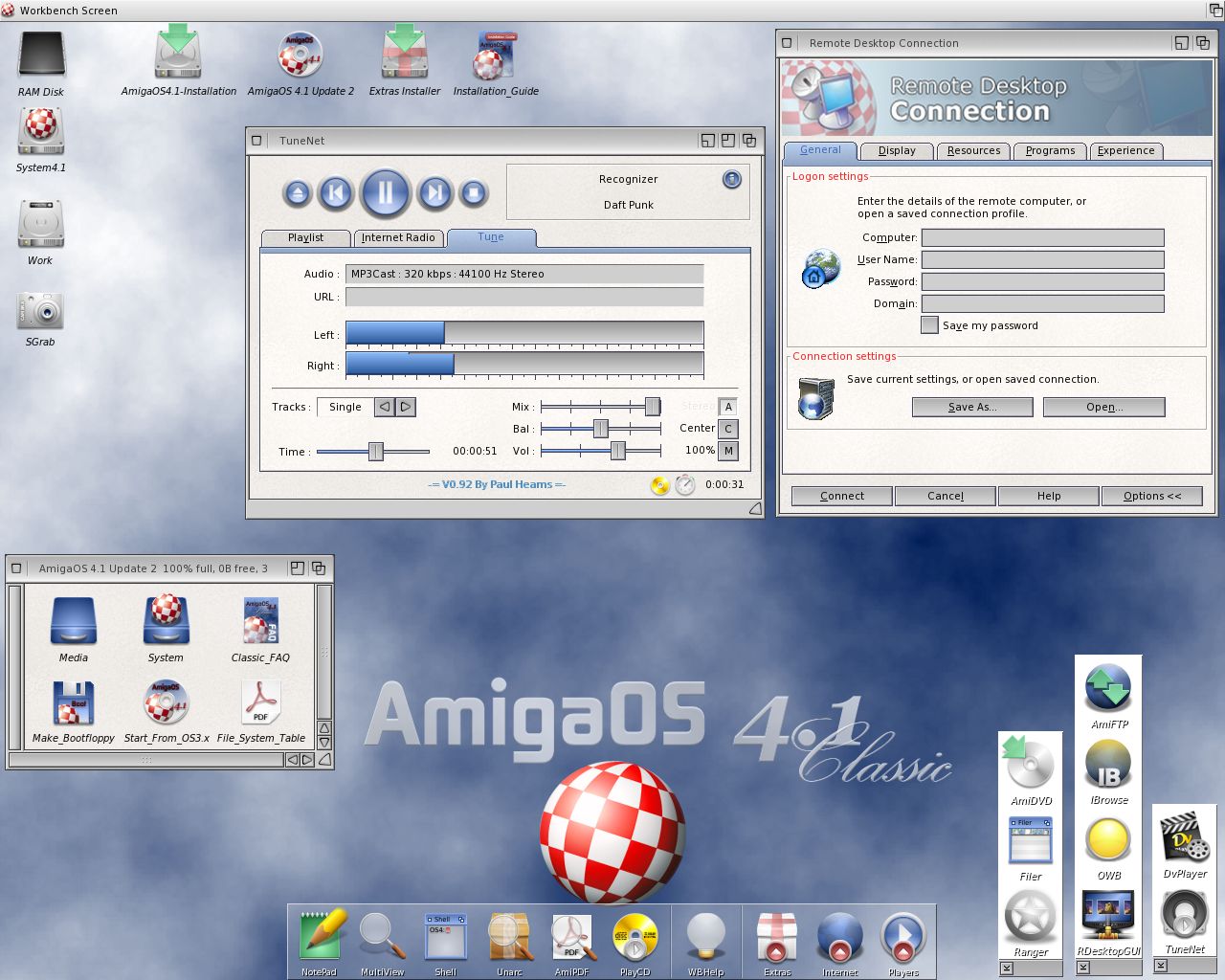Open the Installation_Guide icon
Viewport: 1225px width, 980px height.
pos(496,56)
